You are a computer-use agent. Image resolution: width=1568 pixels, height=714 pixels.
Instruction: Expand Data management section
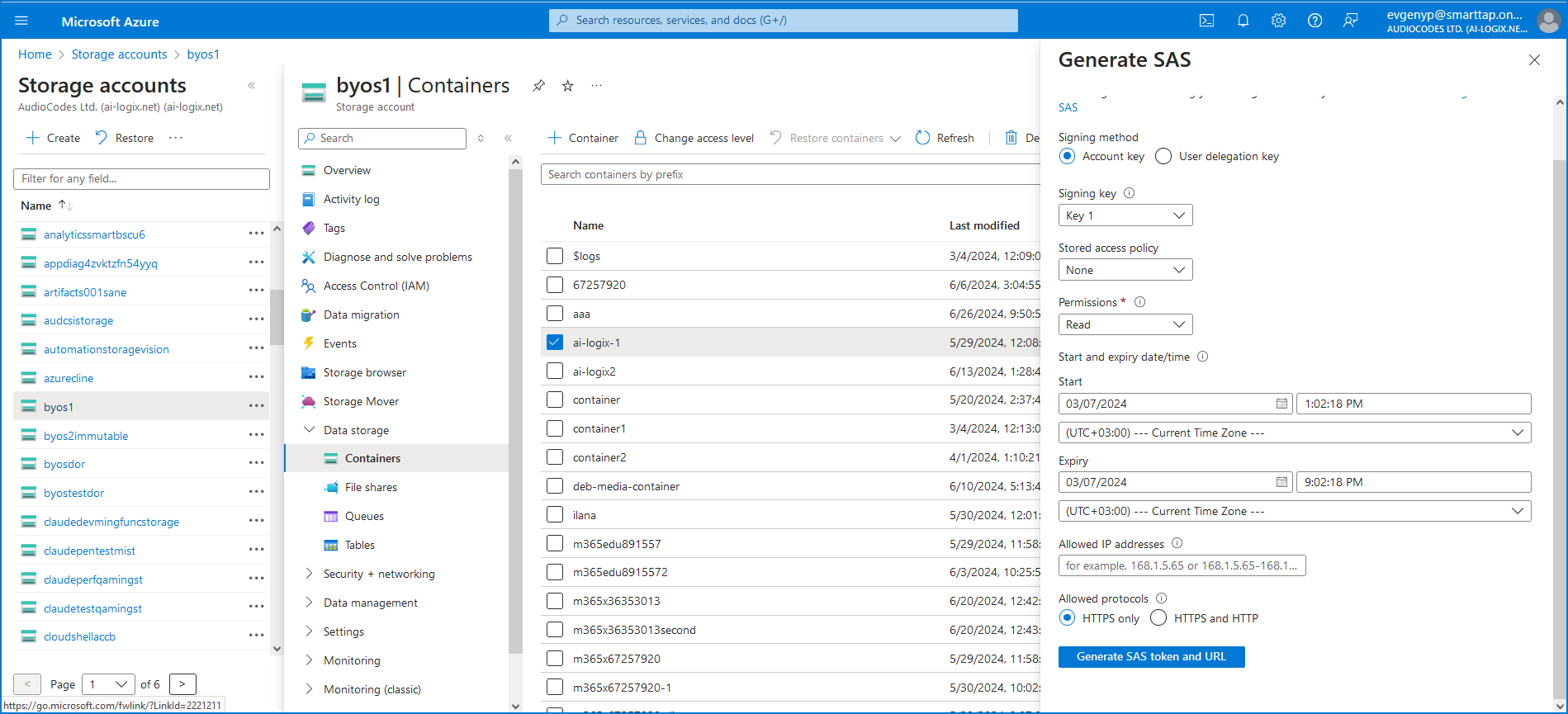click(x=310, y=603)
